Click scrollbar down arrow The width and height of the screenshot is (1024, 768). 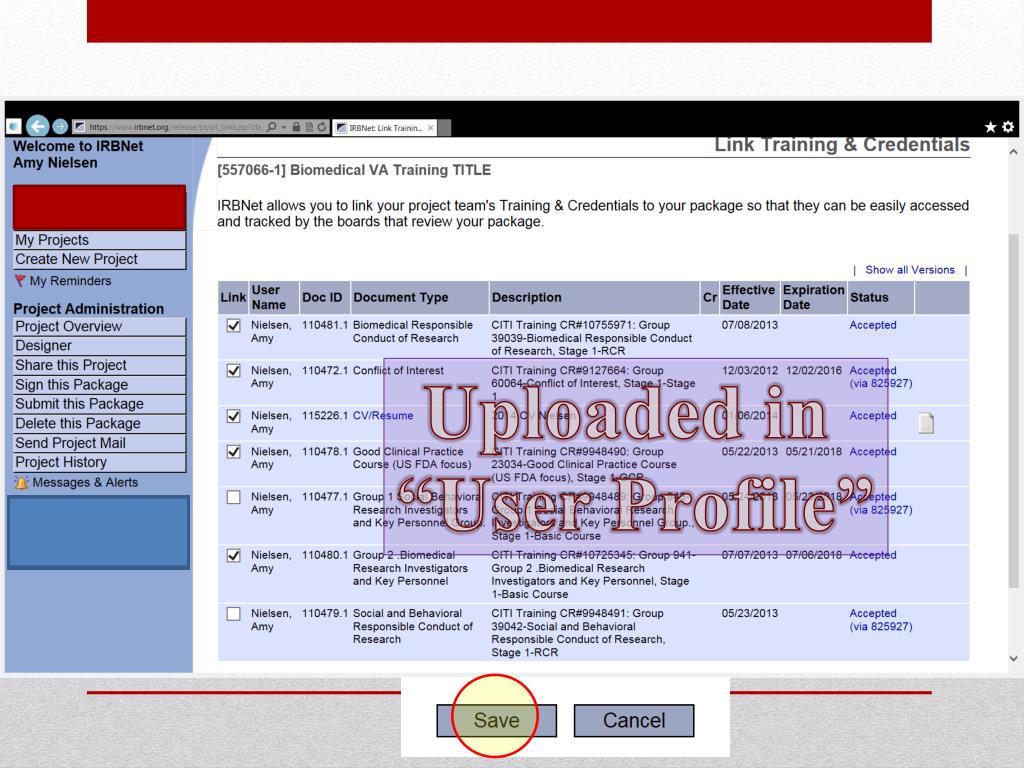[1014, 658]
